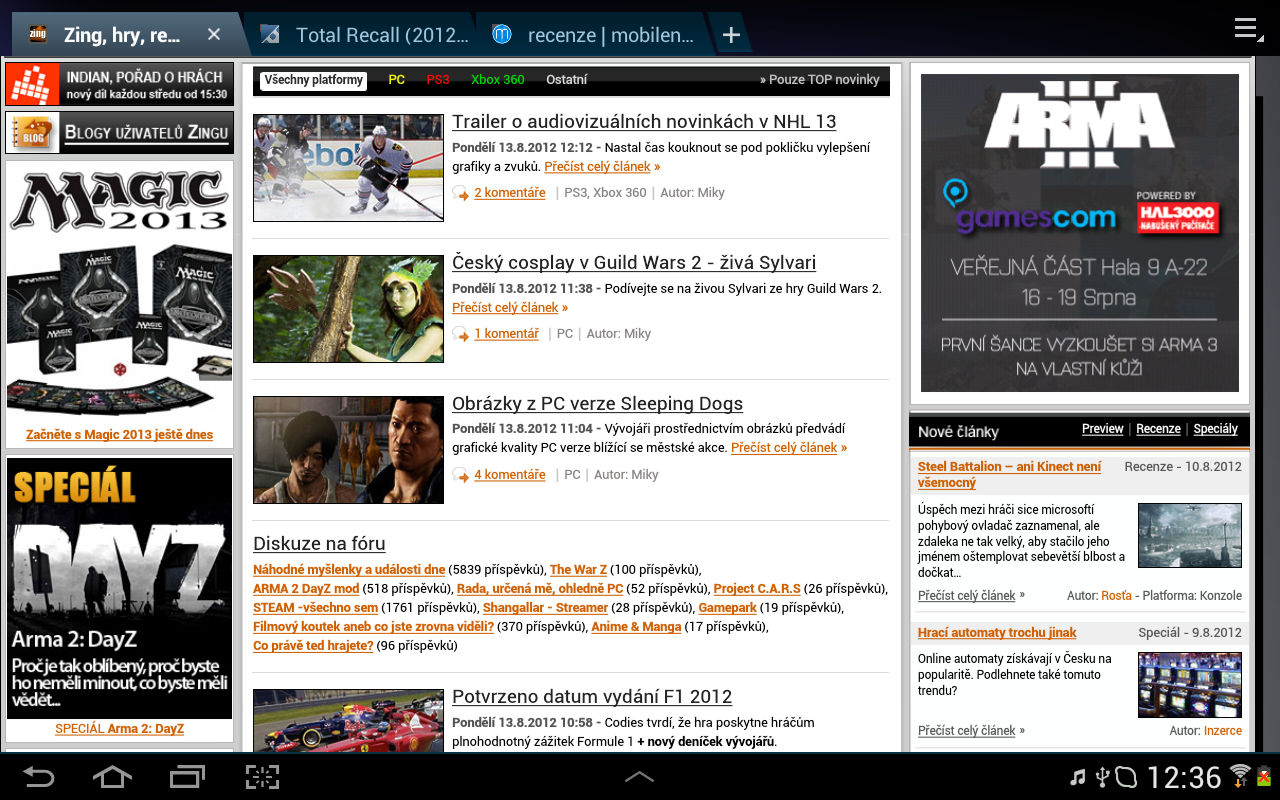Filter news by PC platform
Viewport: 1280px width, 800px height.
pyautogui.click(x=396, y=79)
